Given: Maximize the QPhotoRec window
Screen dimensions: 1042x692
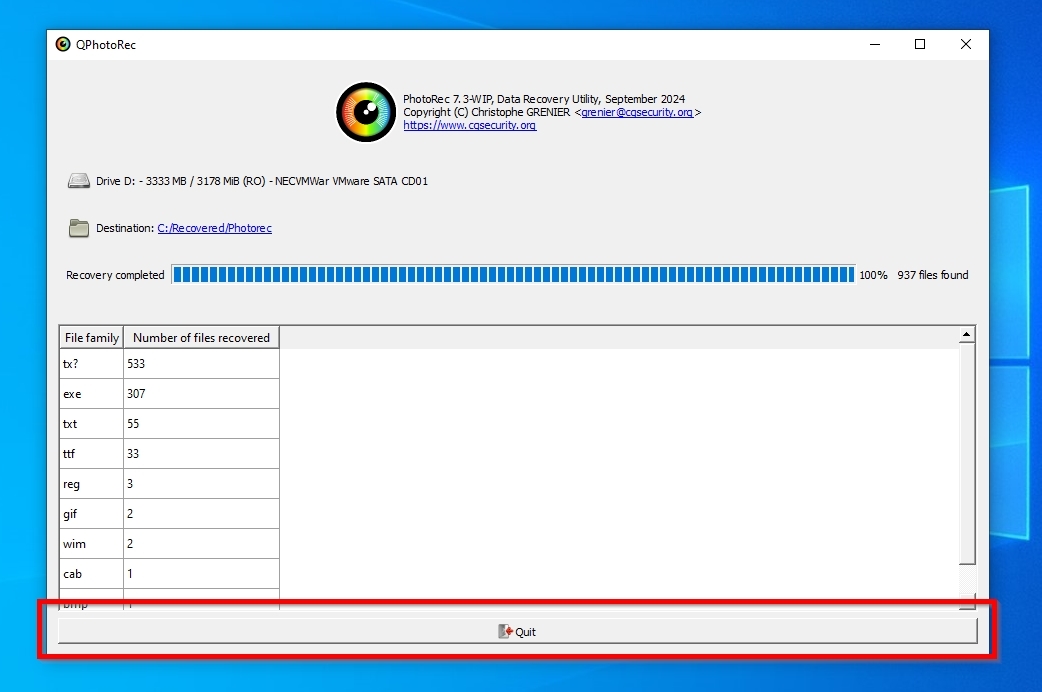Looking at the screenshot, I should (x=920, y=45).
